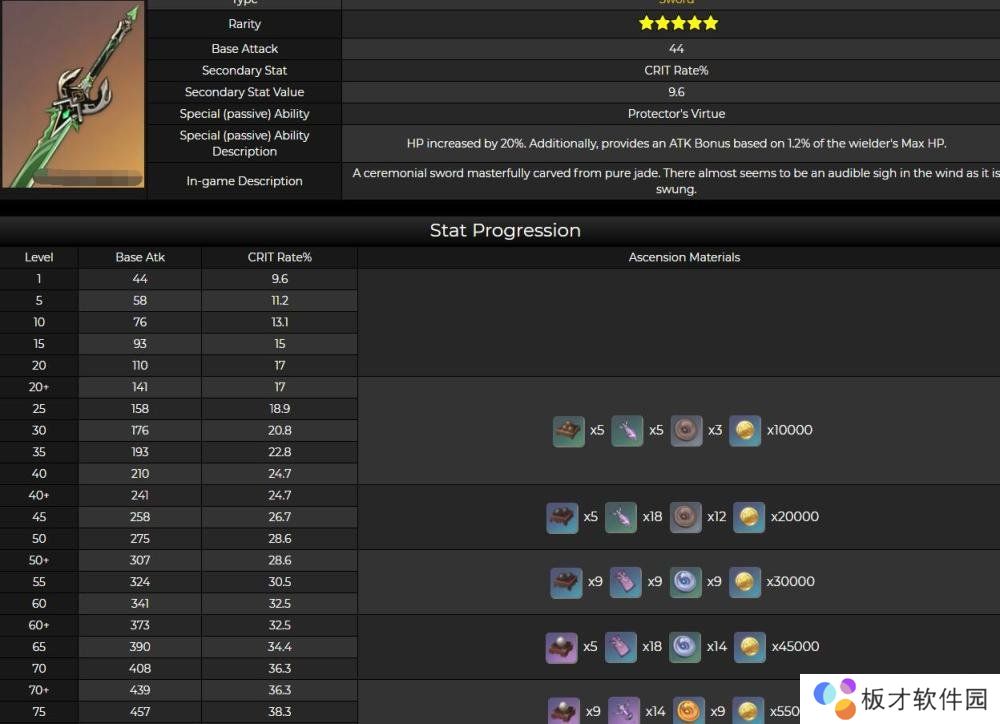1000x724 pixels.
Task: Click the CRIT Rate% column header
Action: pyautogui.click(x=280, y=257)
